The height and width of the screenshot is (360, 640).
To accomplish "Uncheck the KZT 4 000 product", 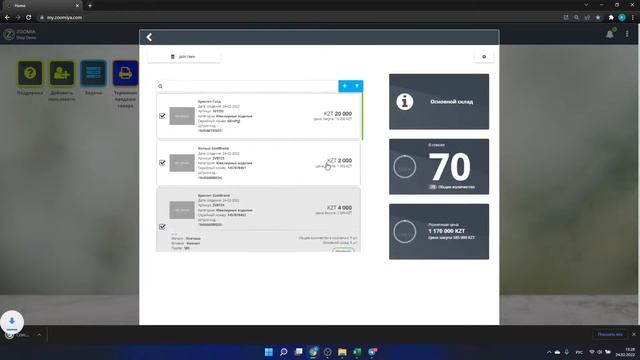I will click(162, 227).
